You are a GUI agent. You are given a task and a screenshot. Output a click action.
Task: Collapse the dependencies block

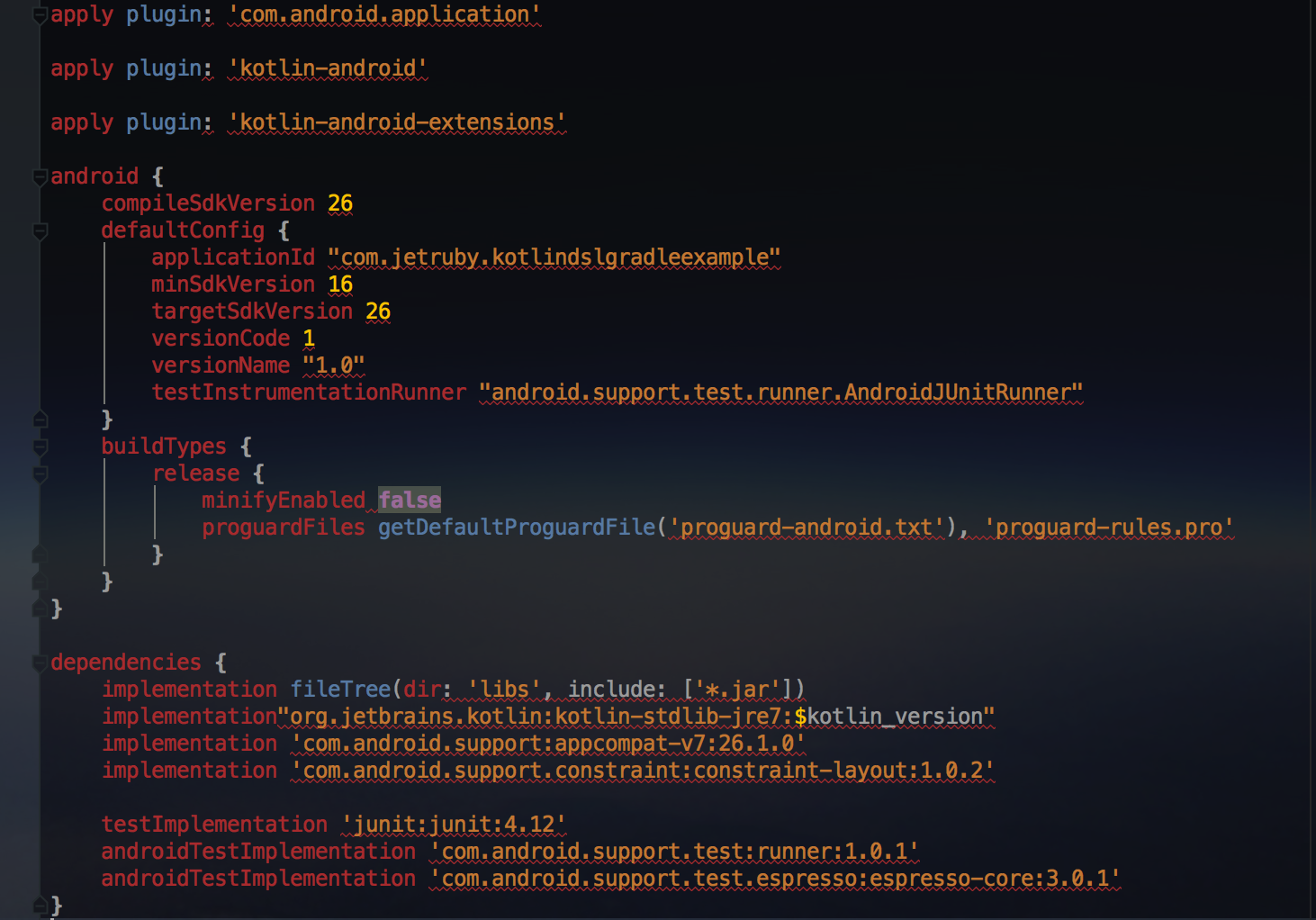pyautogui.click(x=39, y=663)
